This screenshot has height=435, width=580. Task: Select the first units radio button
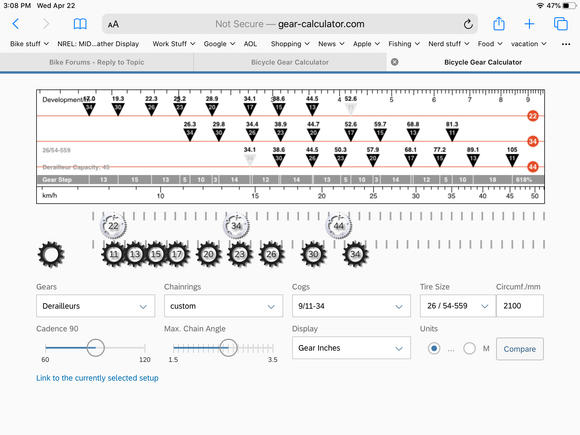(434, 348)
